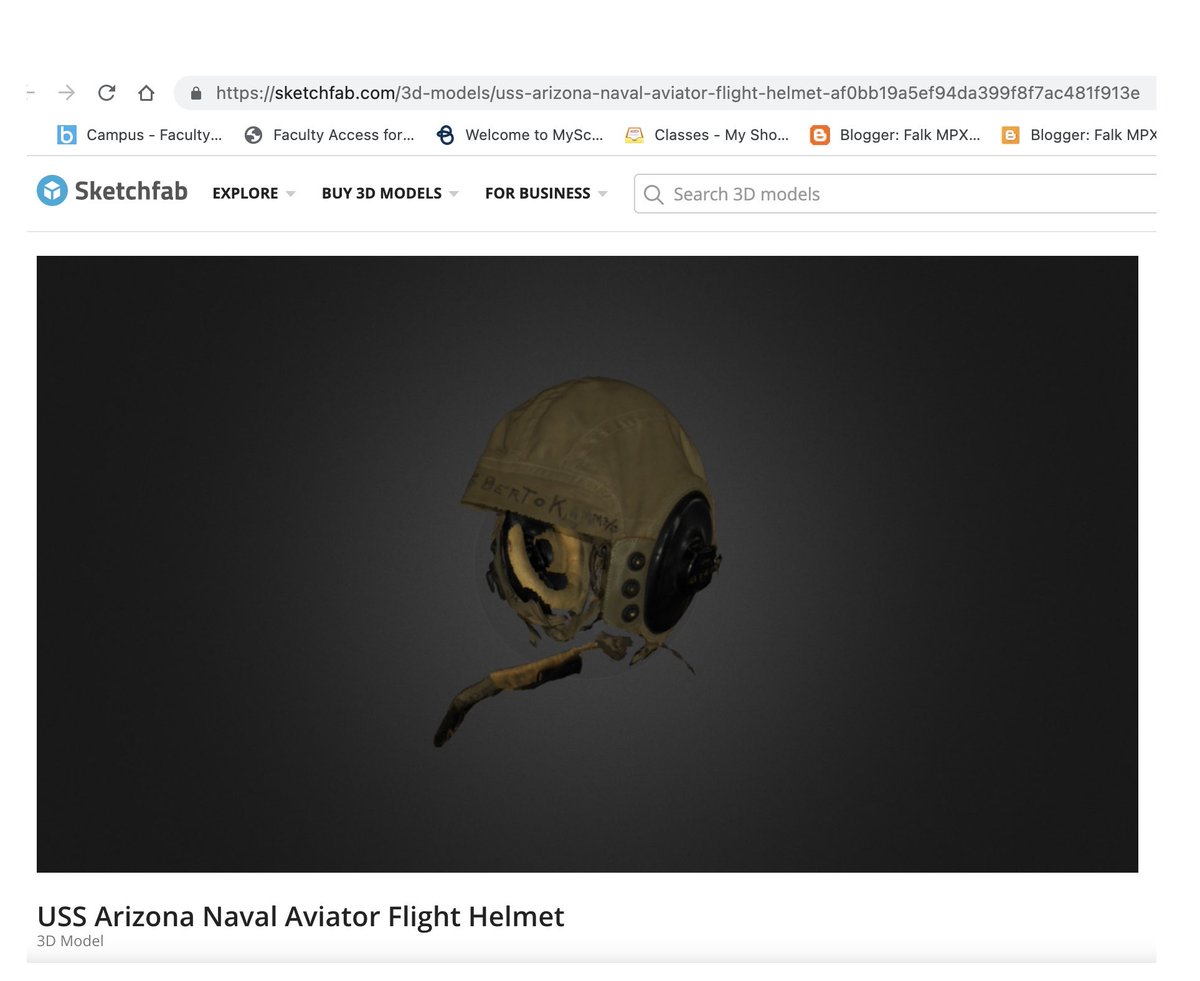
Task: Click the sketchfab.com URL in address bar
Action: 677,93
